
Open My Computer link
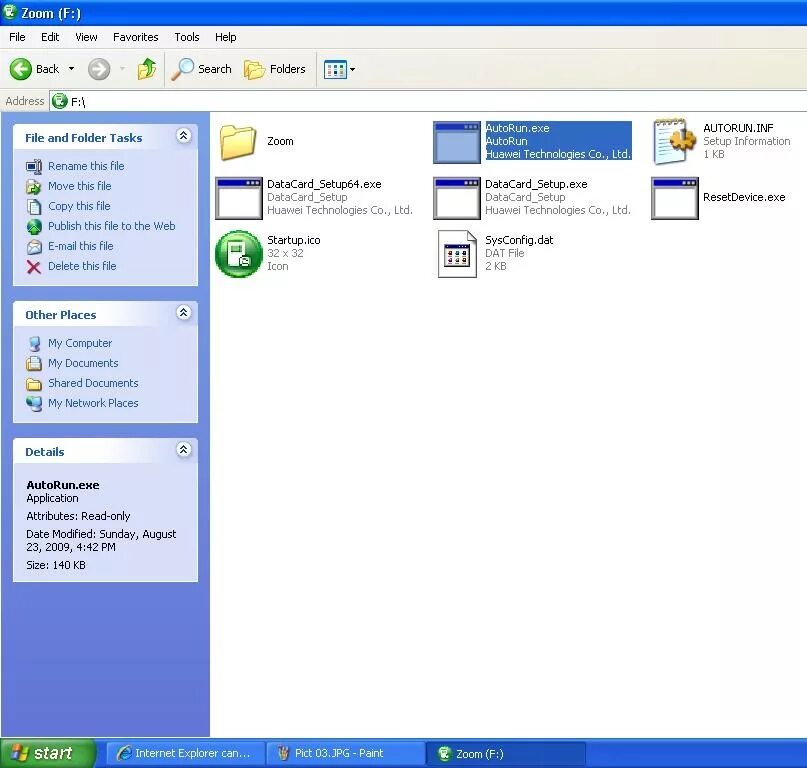click(80, 343)
